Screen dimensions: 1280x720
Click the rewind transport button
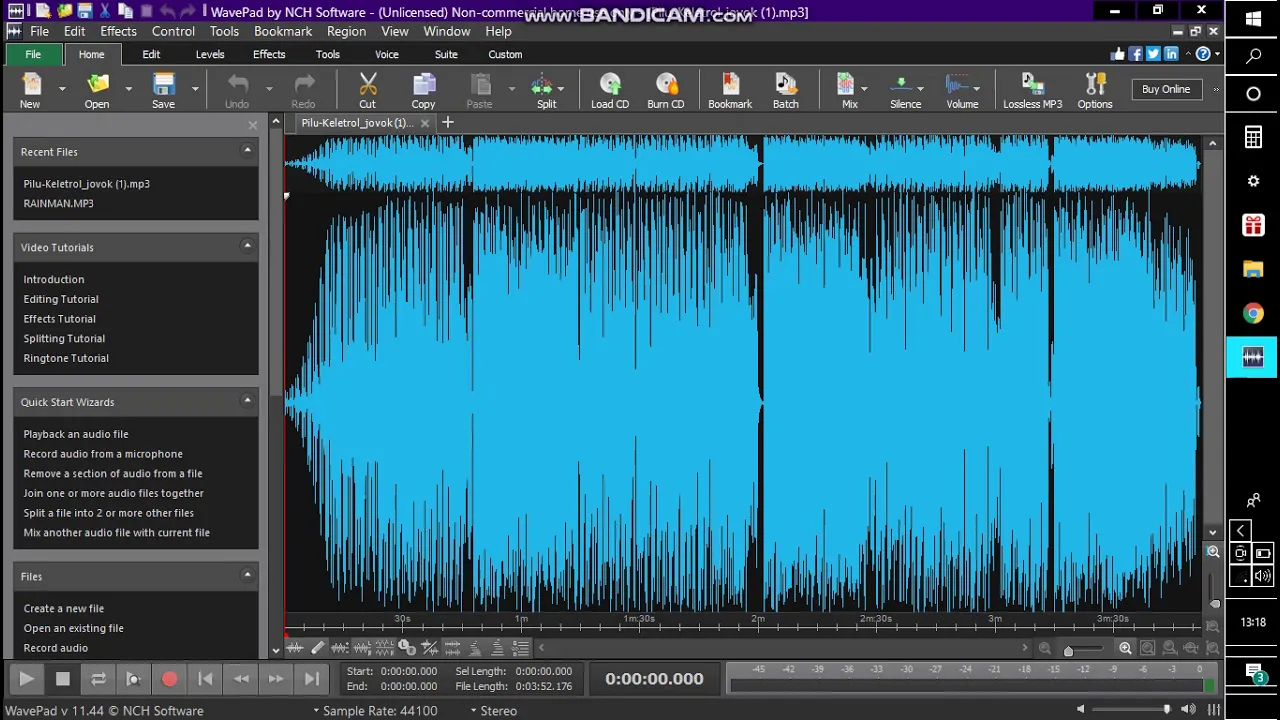pyautogui.click(x=241, y=679)
